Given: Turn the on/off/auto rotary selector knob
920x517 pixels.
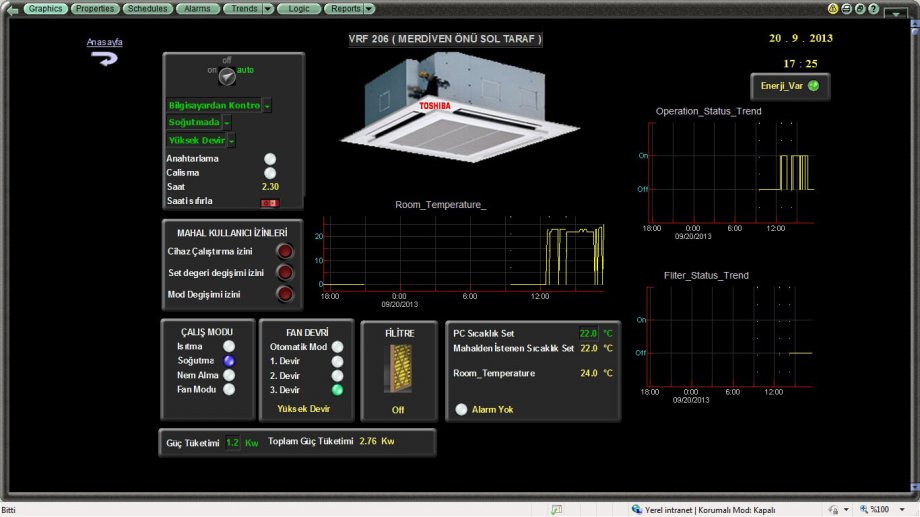Looking at the screenshot, I should tap(227, 76).
